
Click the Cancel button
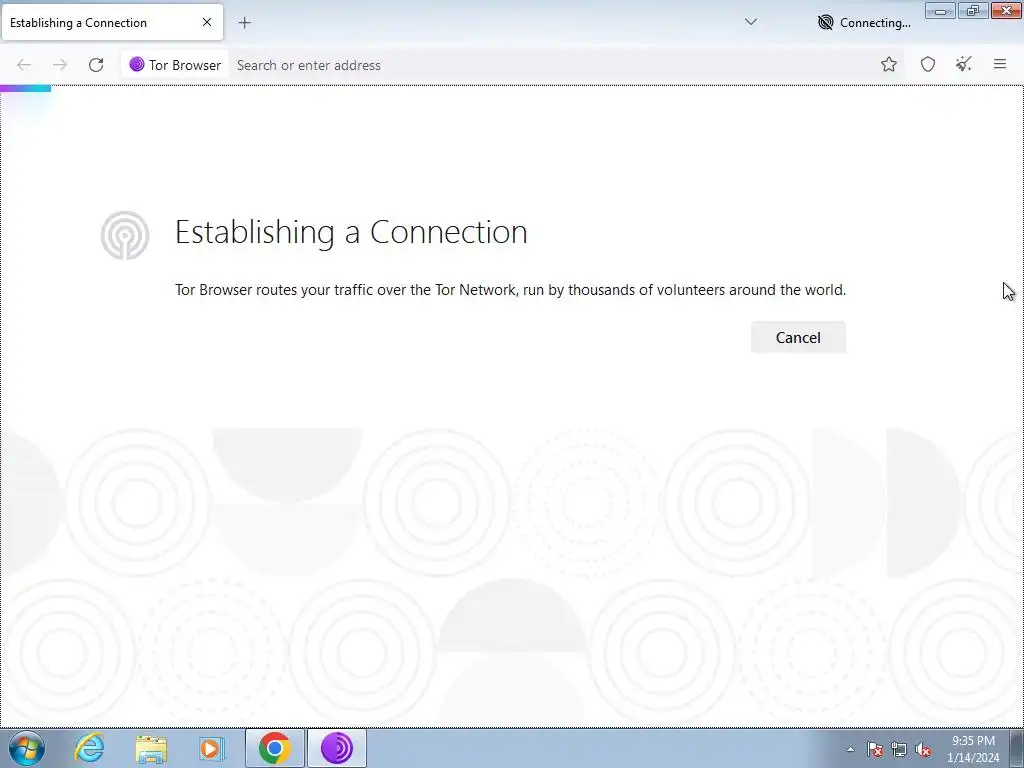click(x=798, y=337)
